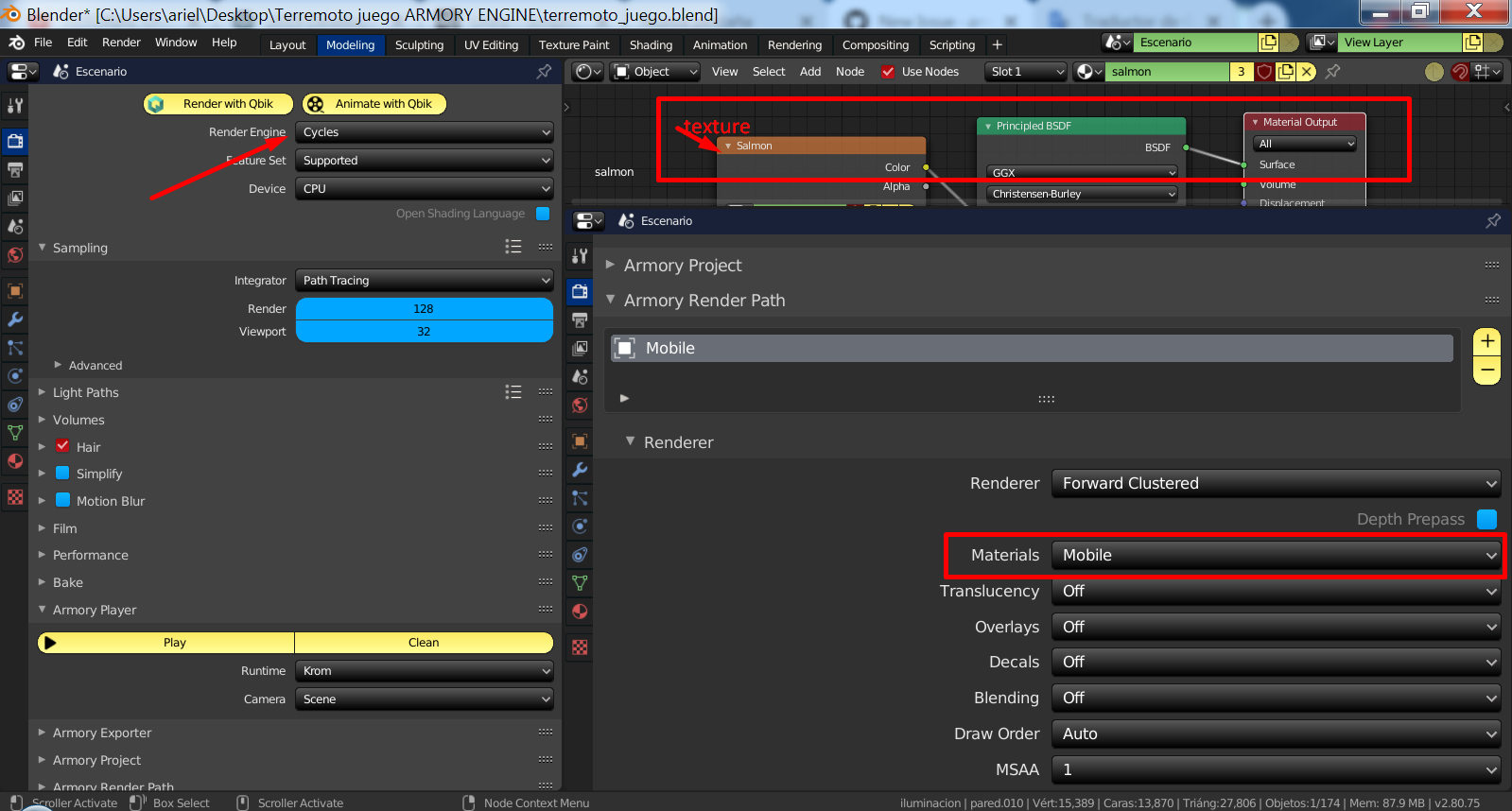
Task: Enable the Simplify checkbox
Action: 62,473
